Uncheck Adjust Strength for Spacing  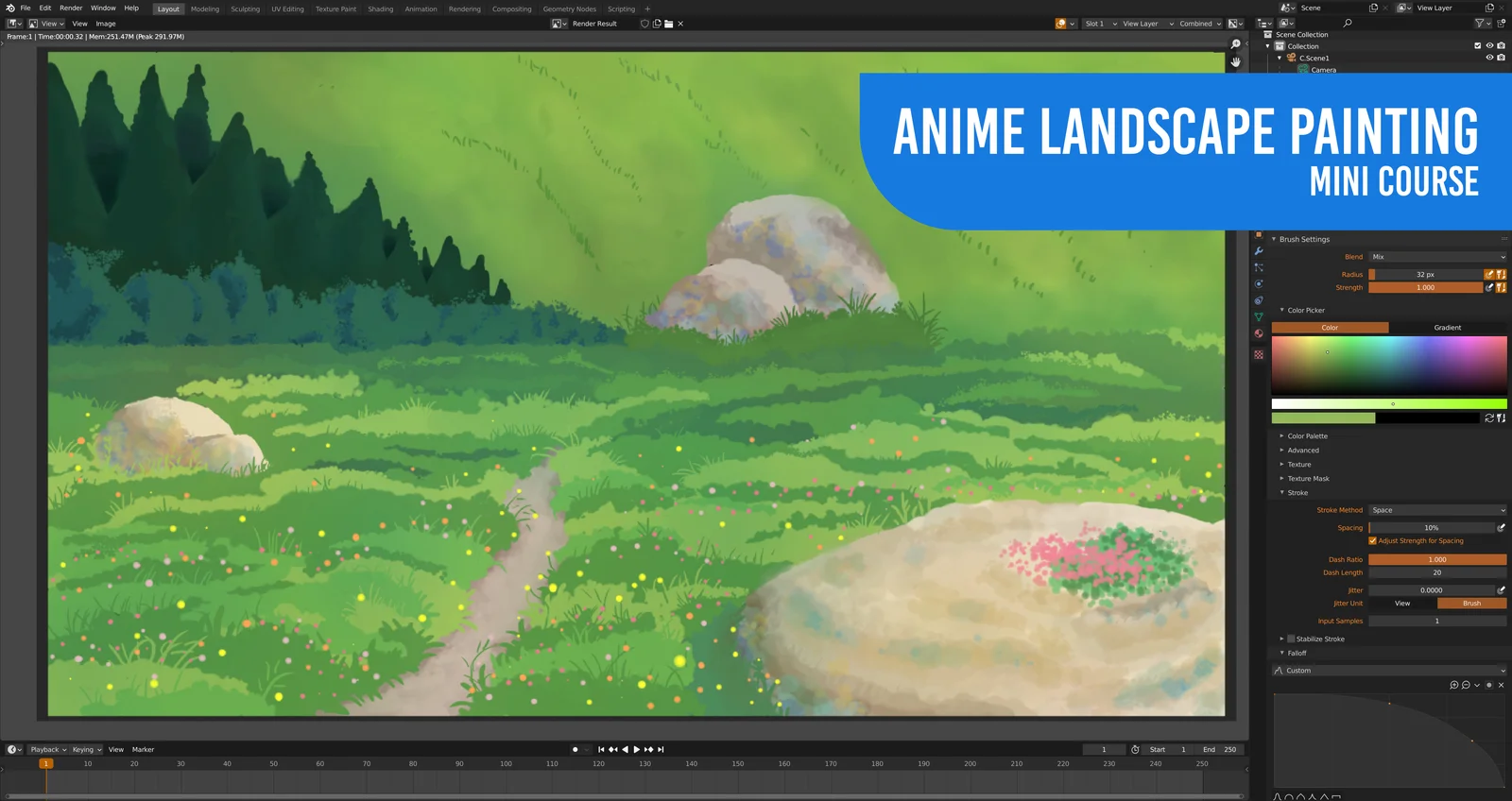coord(1373,541)
